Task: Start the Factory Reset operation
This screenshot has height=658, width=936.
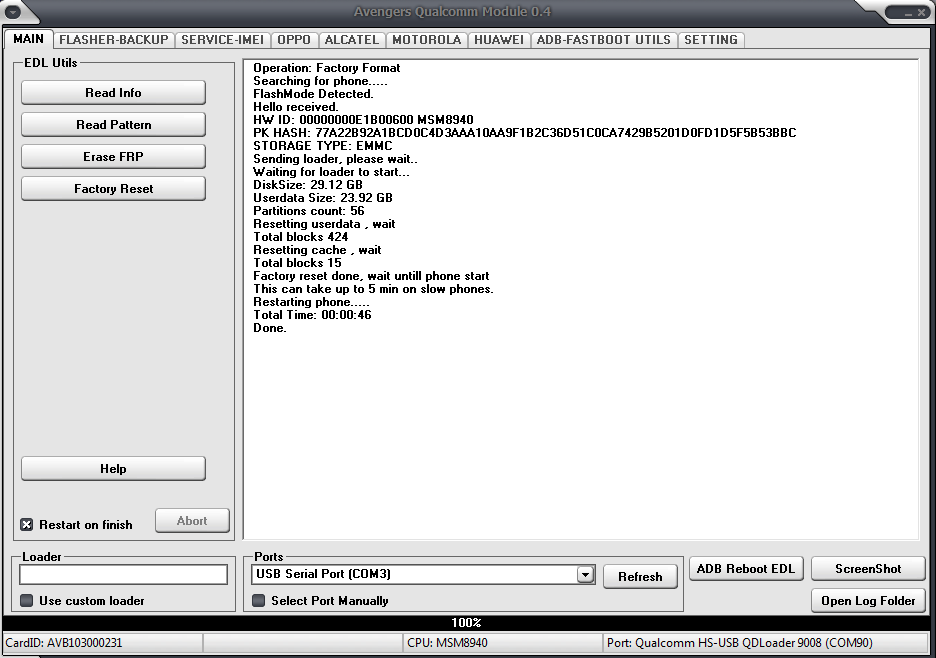Action: (x=113, y=189)
